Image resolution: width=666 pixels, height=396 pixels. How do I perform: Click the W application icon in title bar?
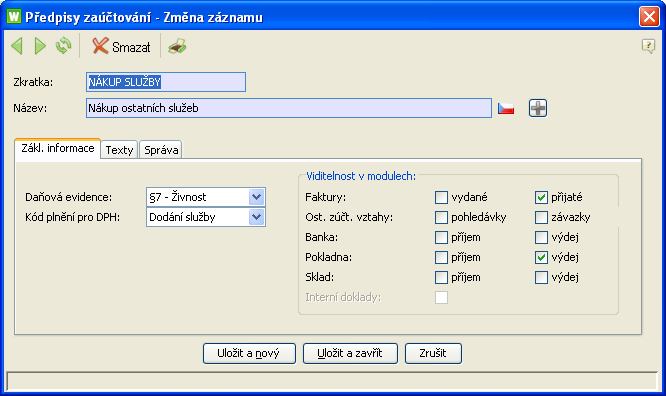(14, 17)
